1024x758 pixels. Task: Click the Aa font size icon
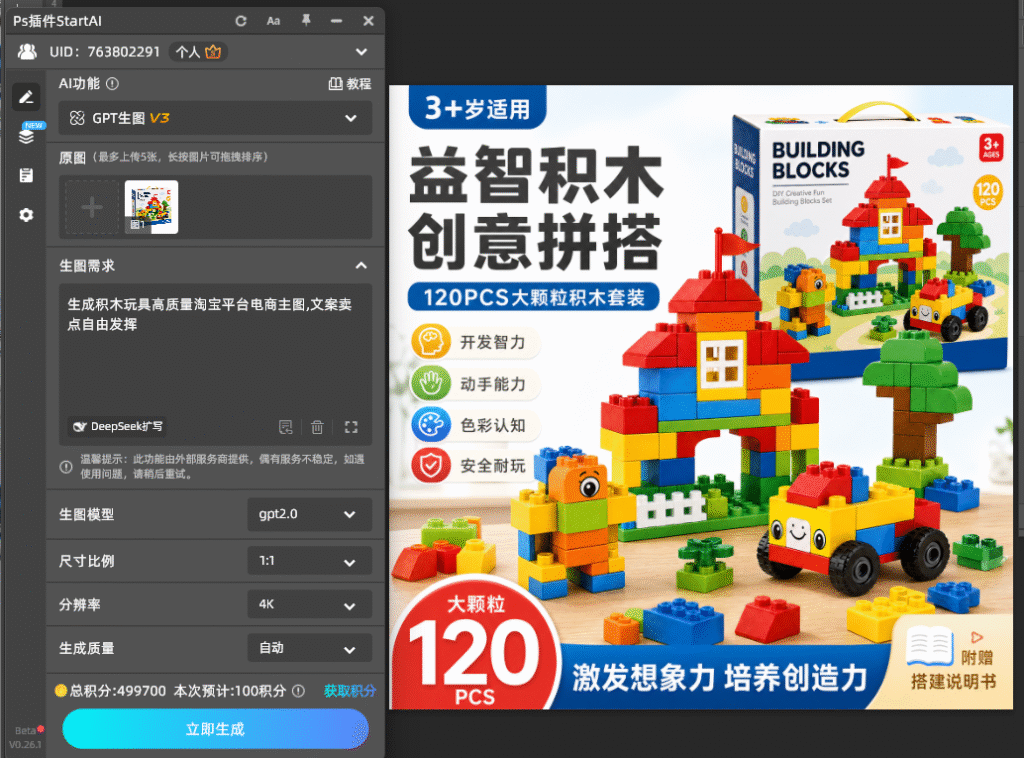tap(273, 21)
